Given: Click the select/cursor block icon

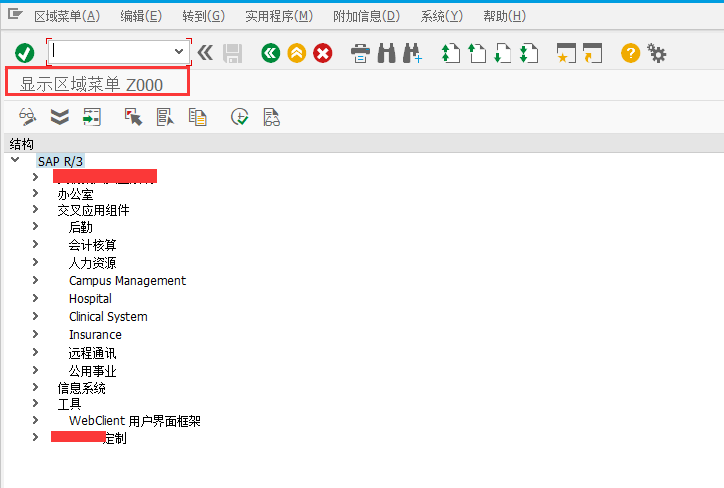Looking at the screenshot, I should (x=133, y=117).
